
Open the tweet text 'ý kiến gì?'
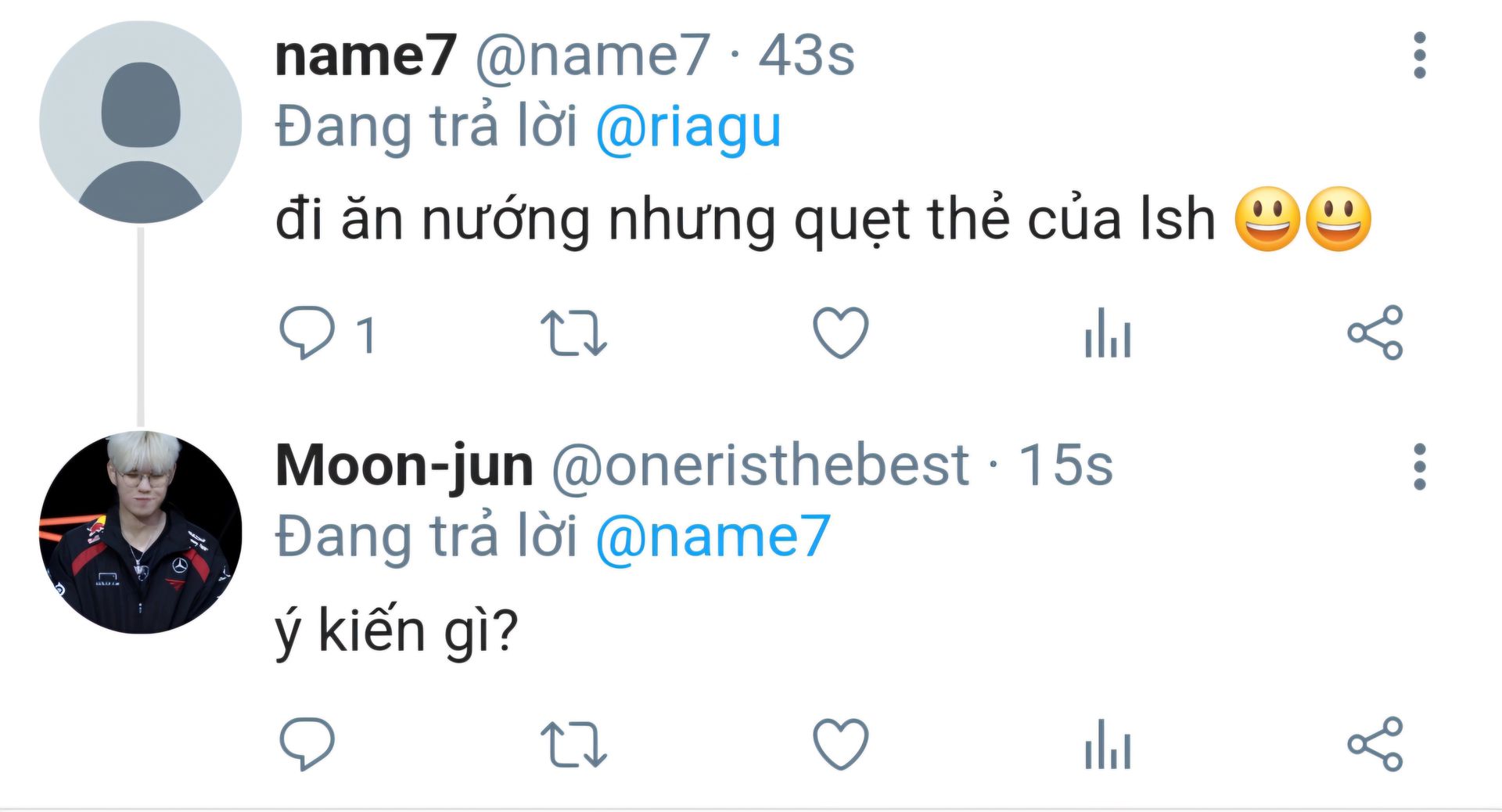coord(397,631)
